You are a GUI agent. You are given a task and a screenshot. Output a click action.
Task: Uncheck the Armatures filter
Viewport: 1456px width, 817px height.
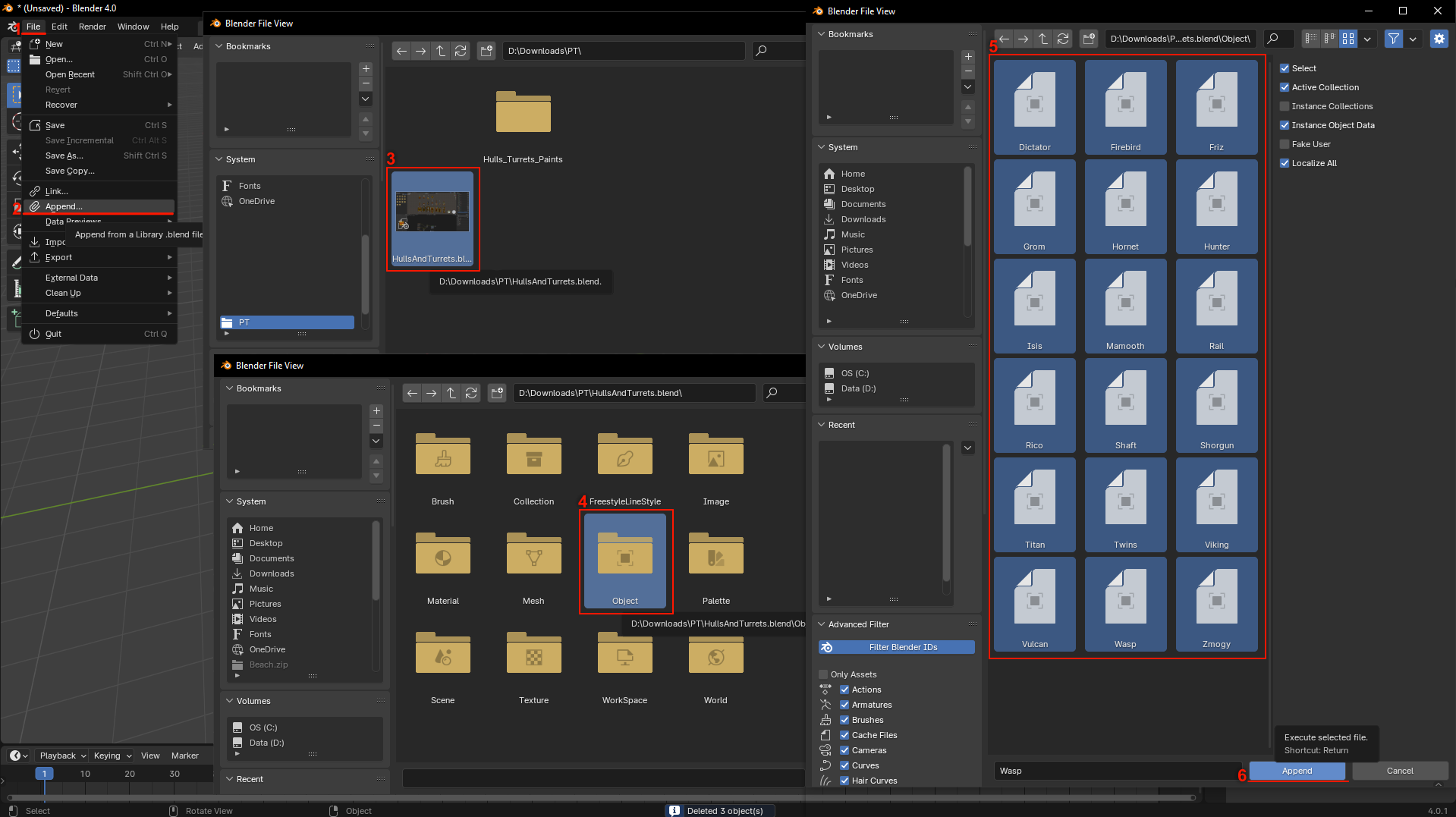click(844, 705)
